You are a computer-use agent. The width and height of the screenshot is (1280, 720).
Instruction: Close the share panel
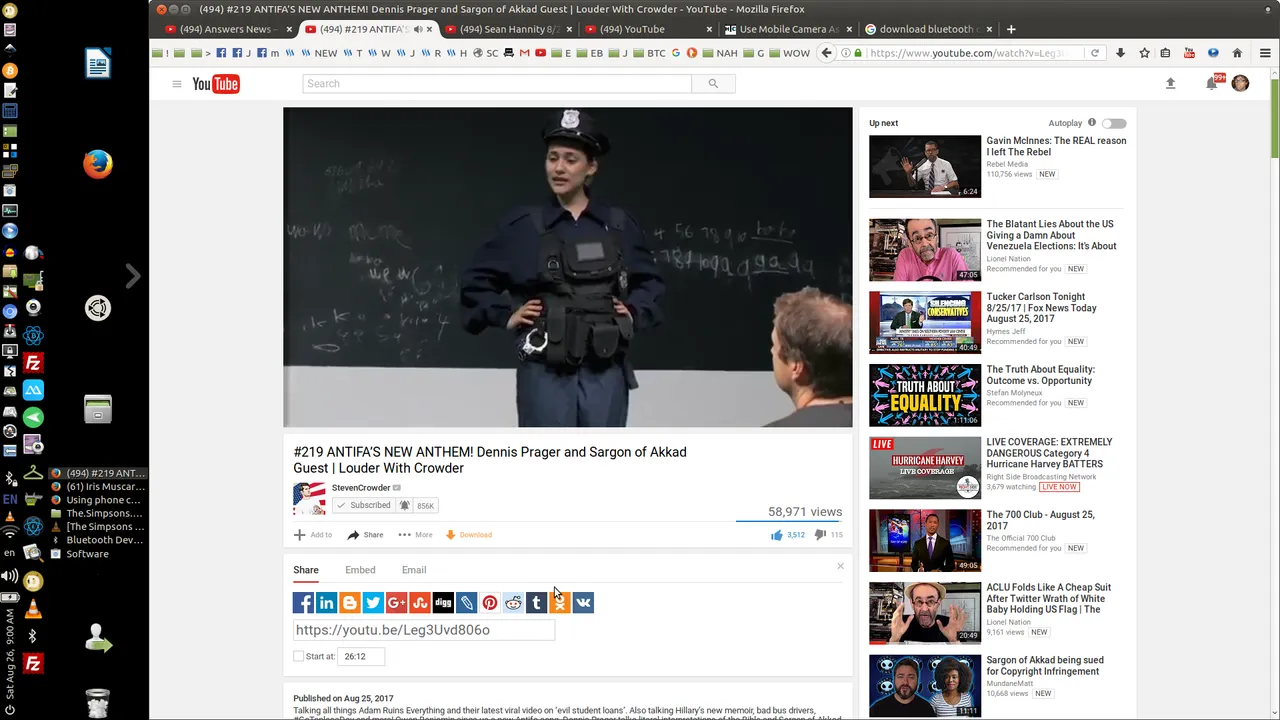pos(840,567)
